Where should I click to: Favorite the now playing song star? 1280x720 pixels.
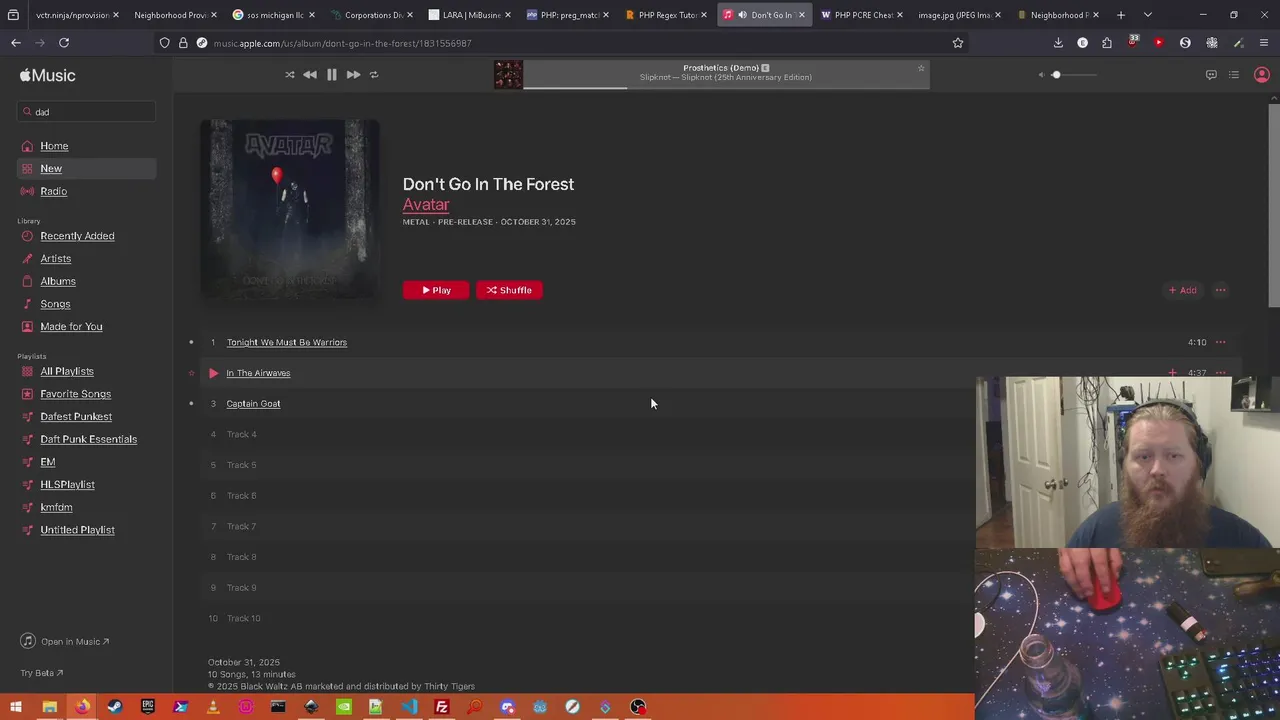[921, 68]
